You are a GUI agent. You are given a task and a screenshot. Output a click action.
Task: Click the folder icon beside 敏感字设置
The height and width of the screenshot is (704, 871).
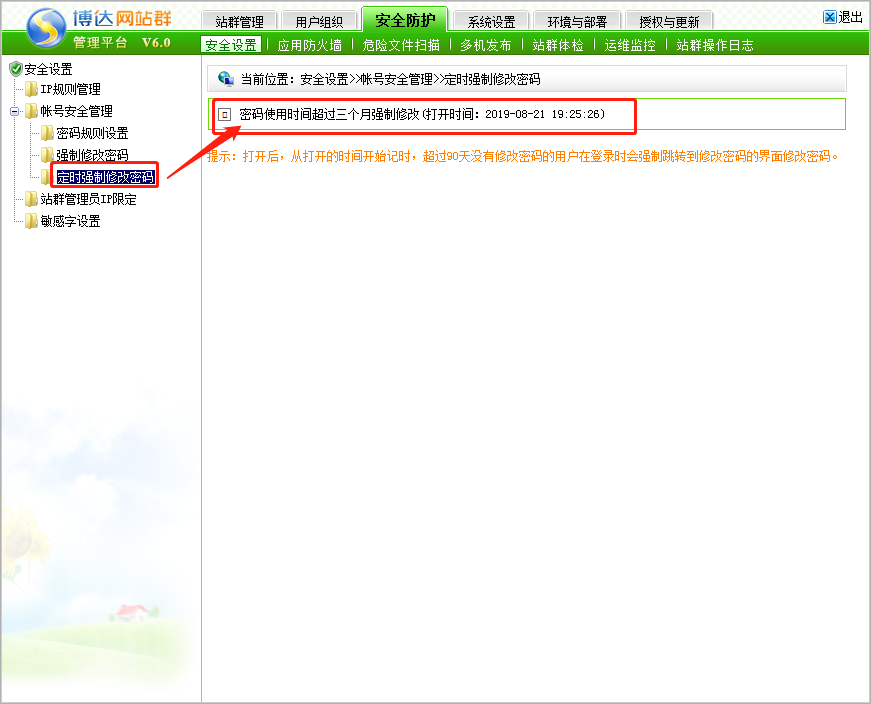pos(32,221)
